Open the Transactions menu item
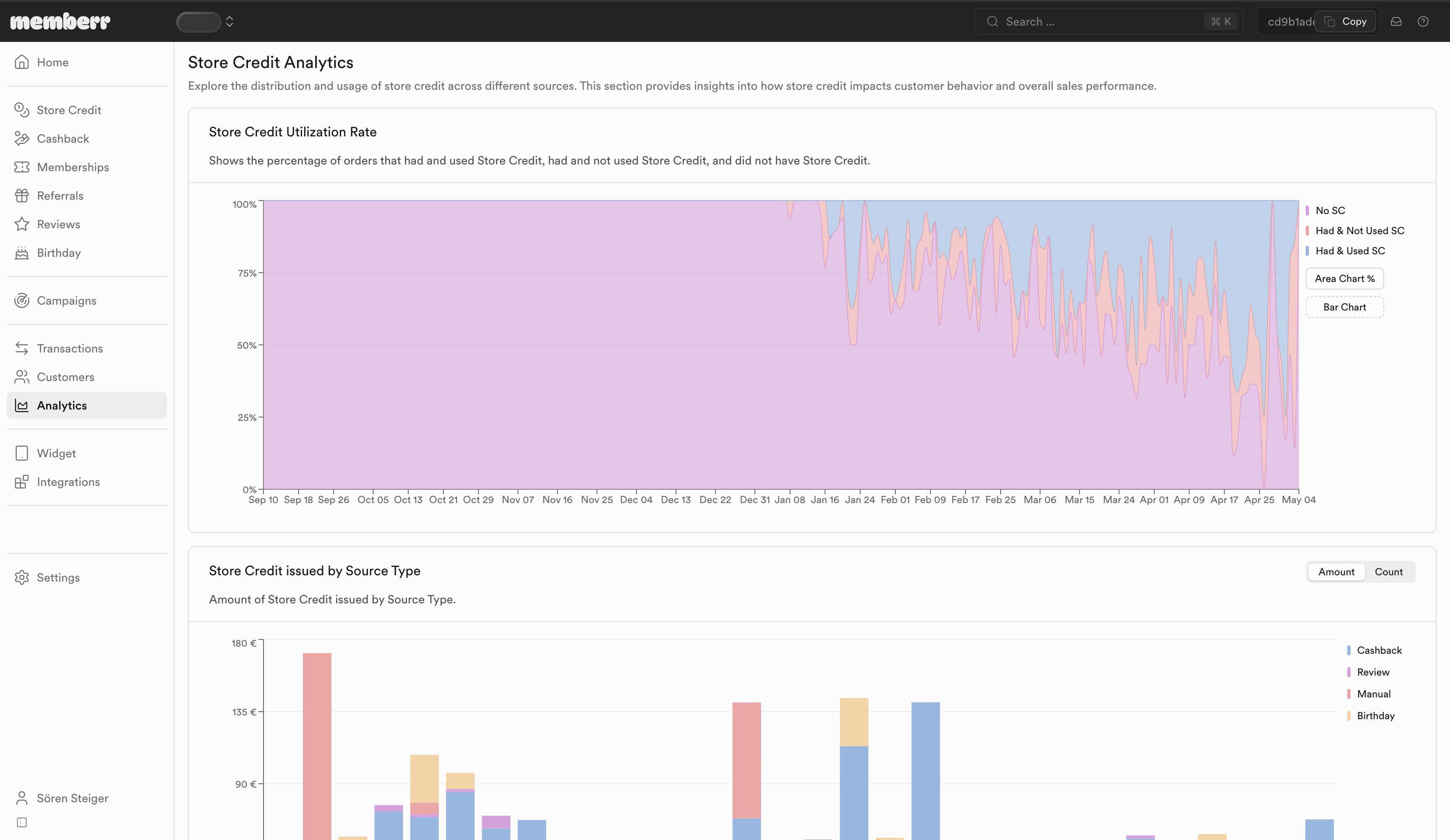The image size is (1450, 840). click(x=70, y=348)
